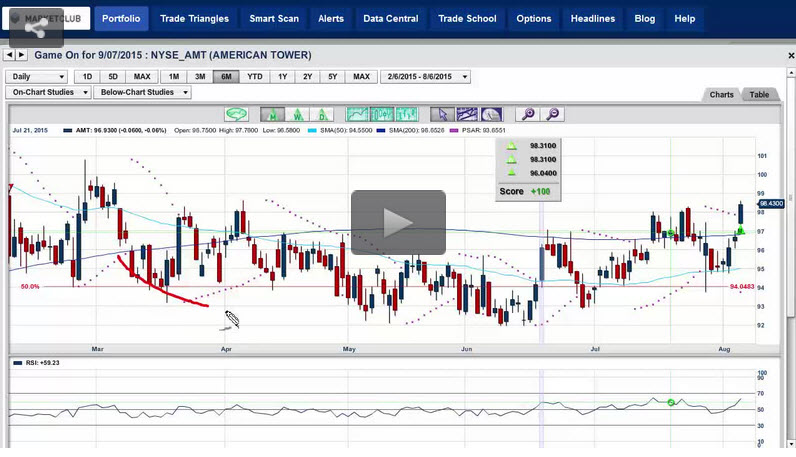Click the vertical scrollbar up arrow
Screen dimensions: 796x457
tap(791, 73)
